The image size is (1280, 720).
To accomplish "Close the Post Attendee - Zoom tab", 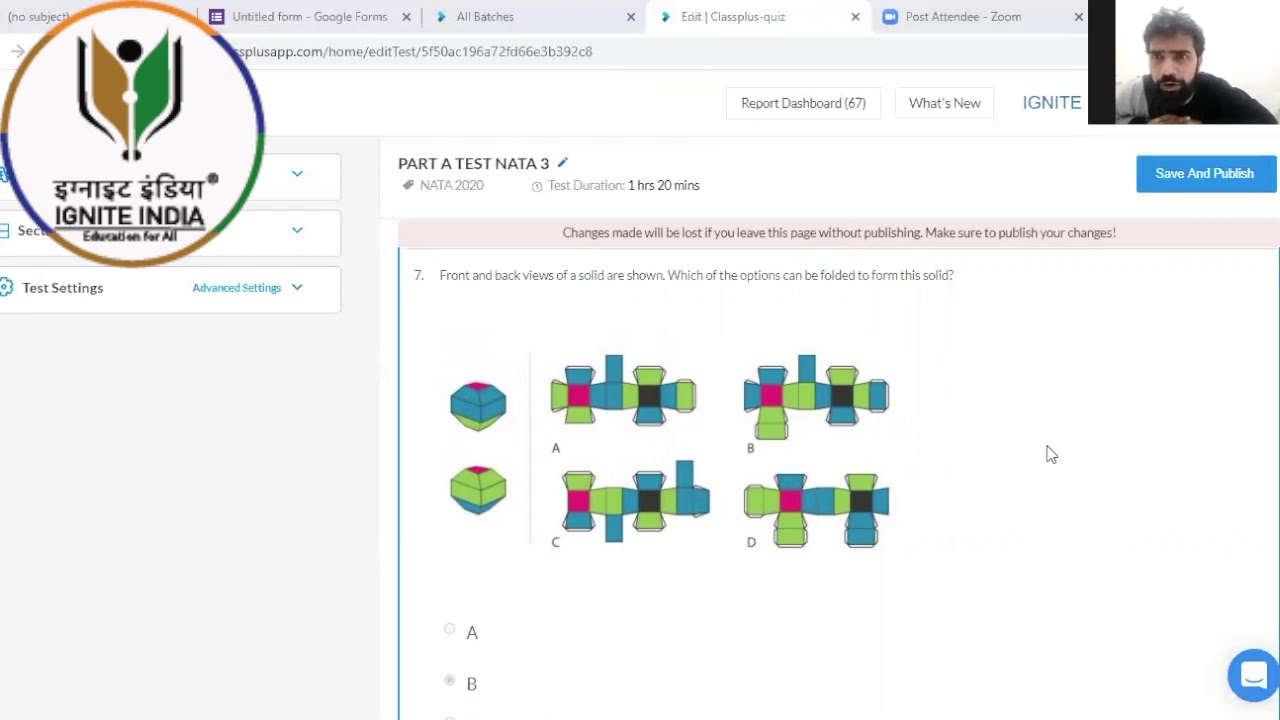I will [x=1078, y=17].
